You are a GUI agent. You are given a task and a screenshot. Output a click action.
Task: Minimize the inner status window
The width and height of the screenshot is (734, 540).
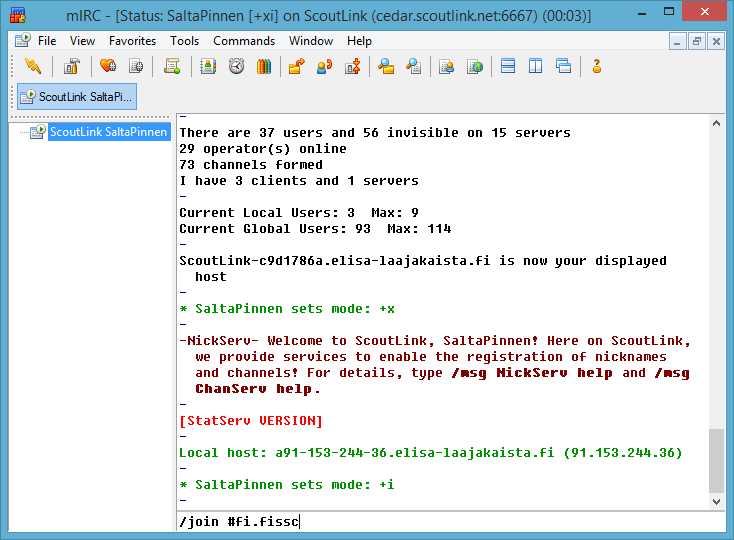tap(677, 42)
